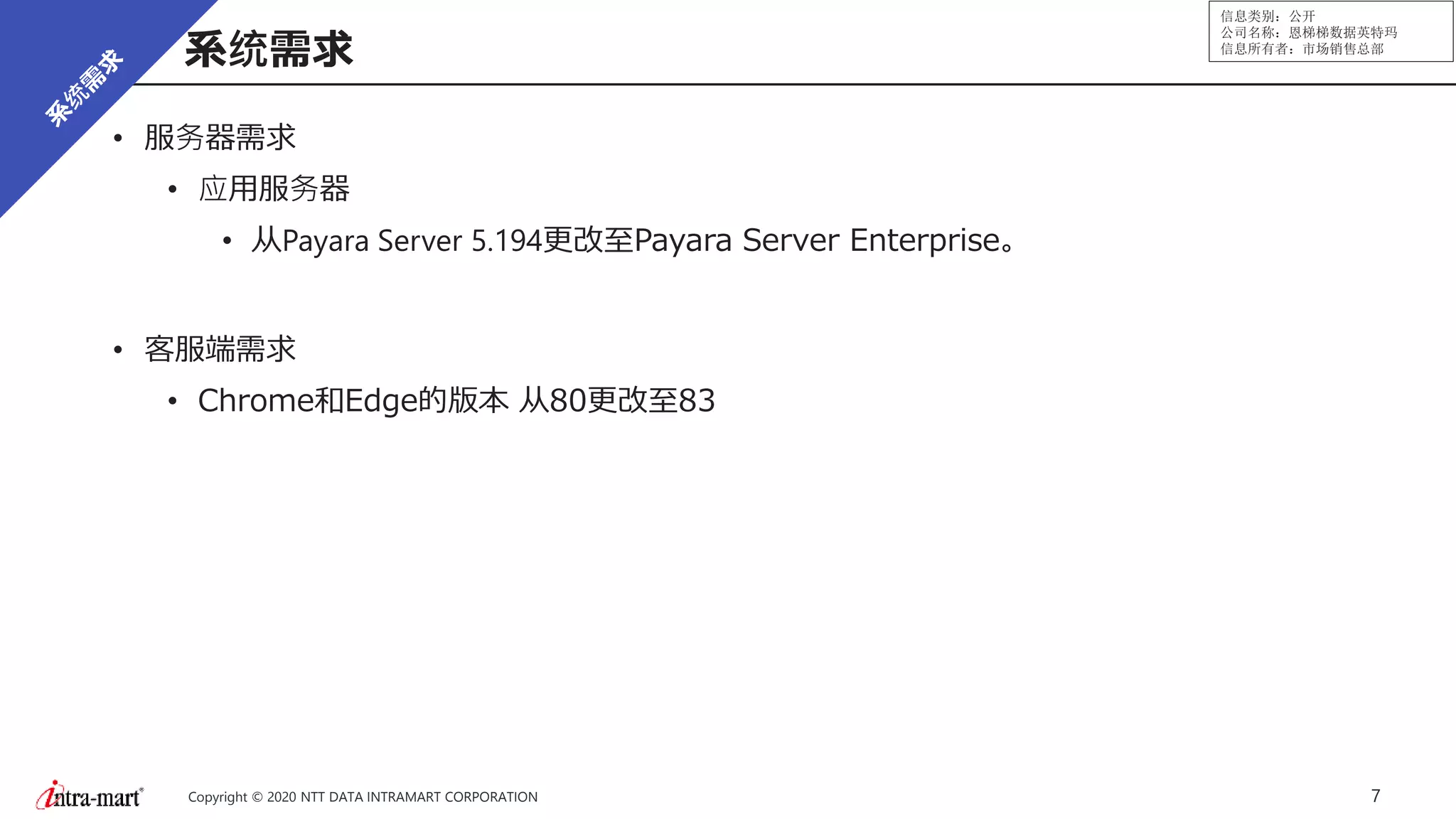Image resolution: width=1456 pixels, height=819 pixels.
Task: Select the 服务器需求 bullet heading
Action: [x=220, y=137]
